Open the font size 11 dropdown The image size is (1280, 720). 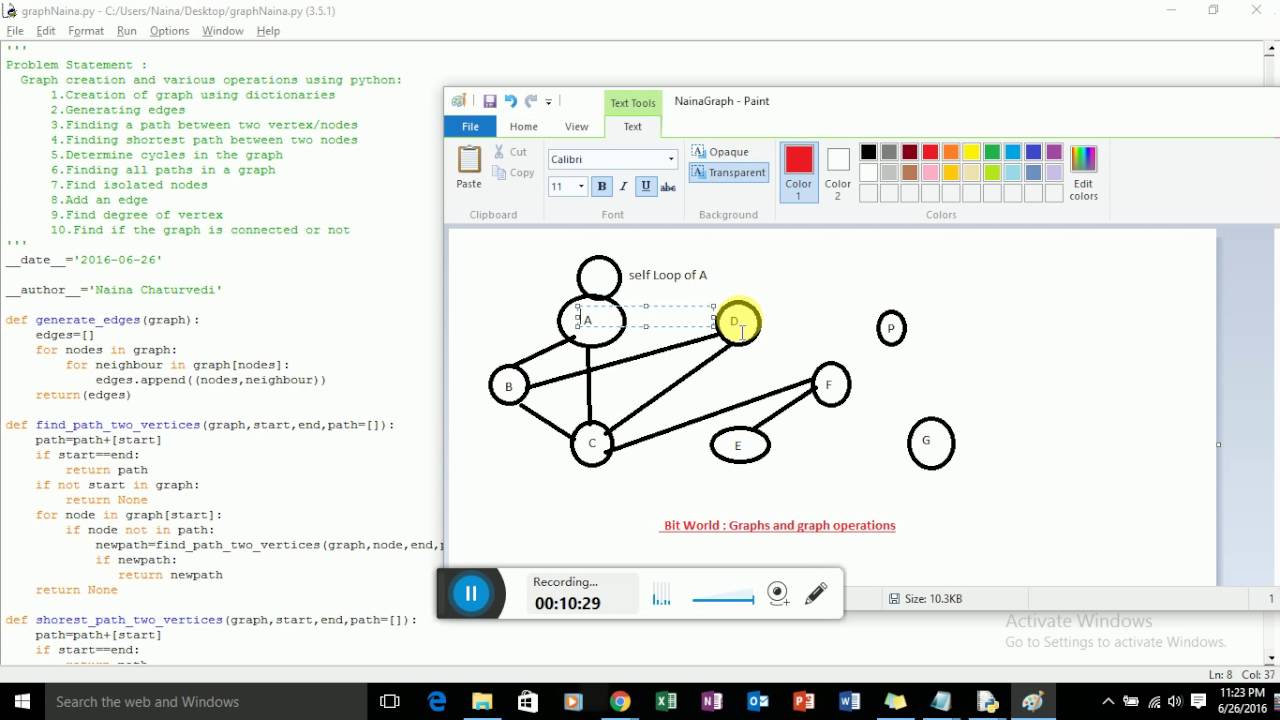(581, 186)
